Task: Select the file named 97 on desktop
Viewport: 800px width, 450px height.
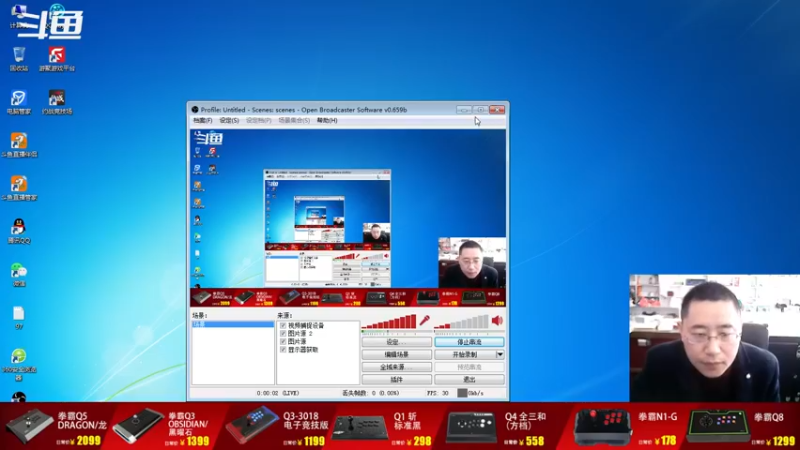Action: 19,318
